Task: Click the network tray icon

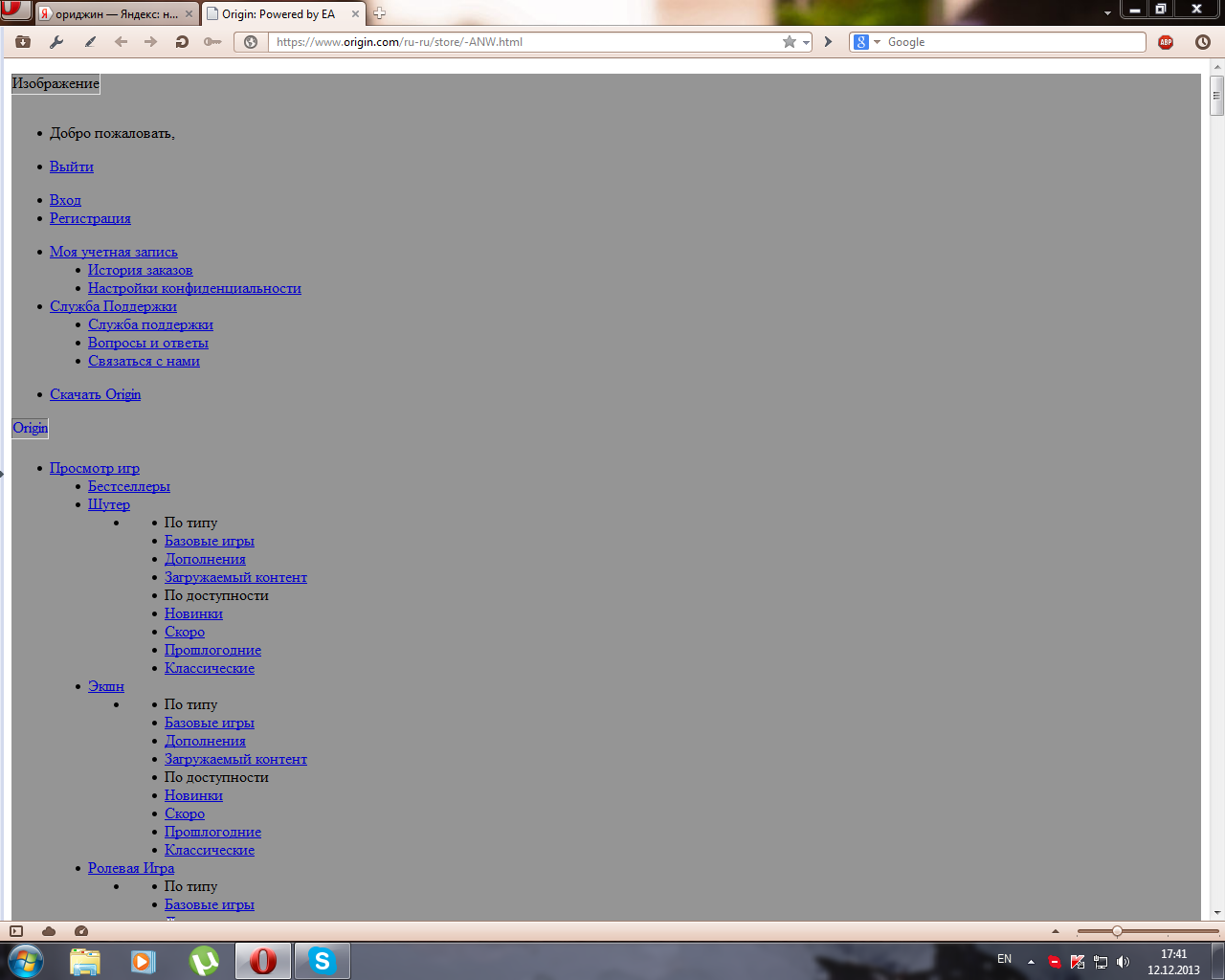Action: click(1101, 962)
